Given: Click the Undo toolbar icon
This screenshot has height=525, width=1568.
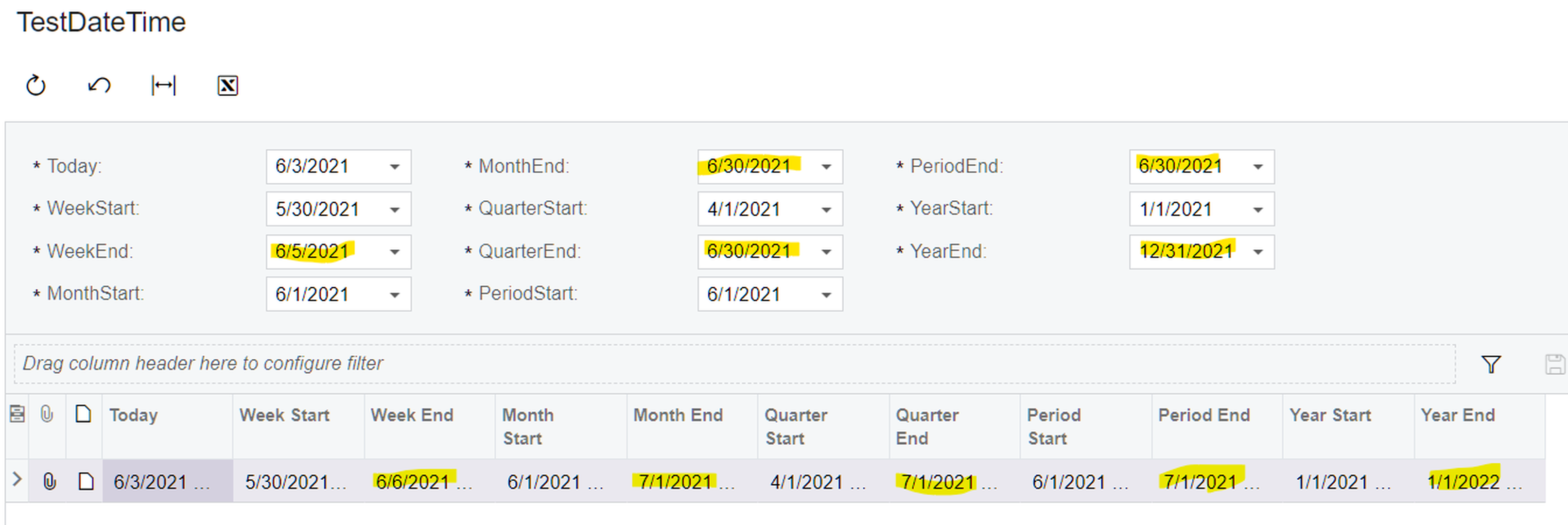Looking at the screenshot, I should point(99,85).
